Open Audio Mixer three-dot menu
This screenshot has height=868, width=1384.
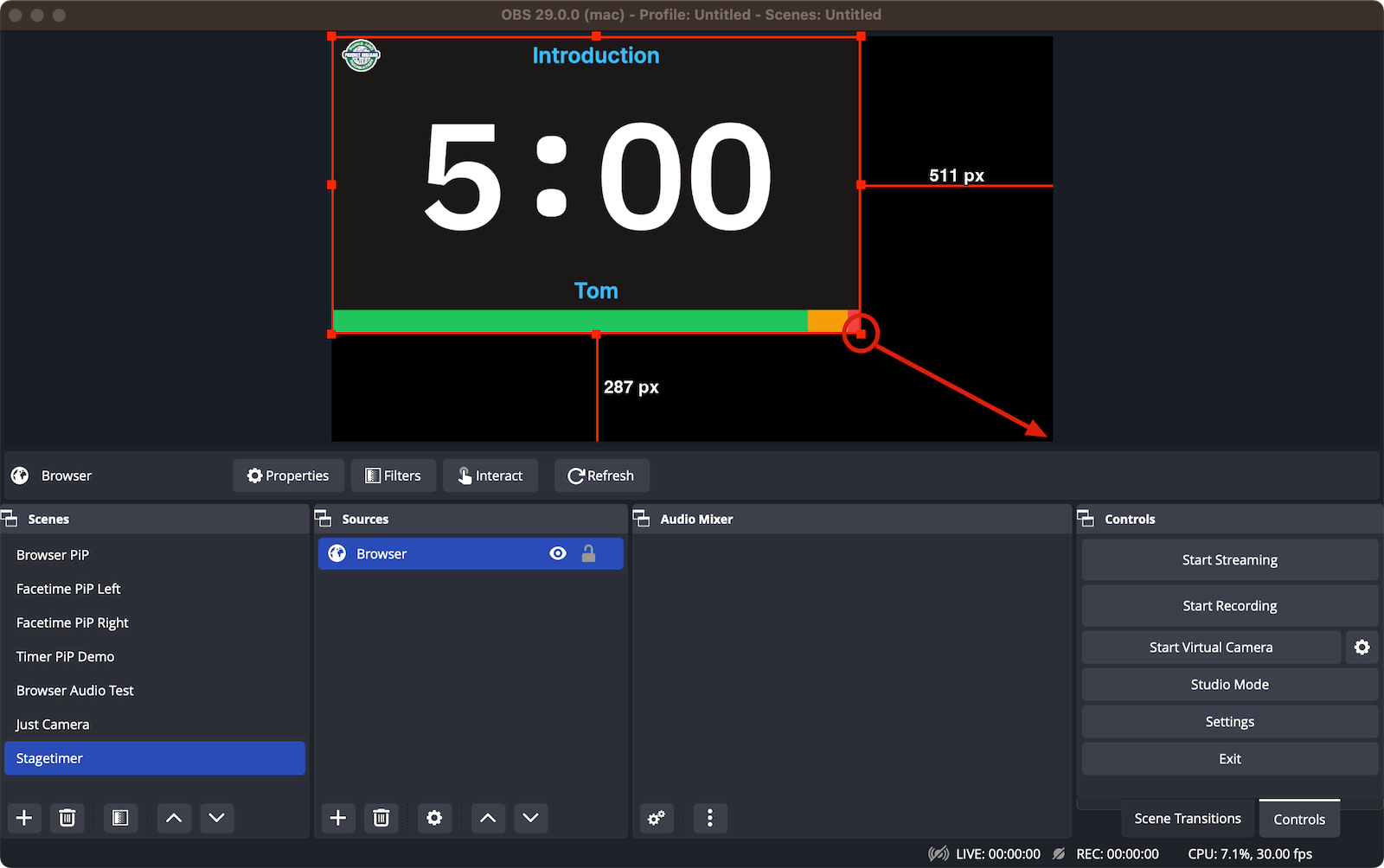pyautogui.click(x=709, y=818)
